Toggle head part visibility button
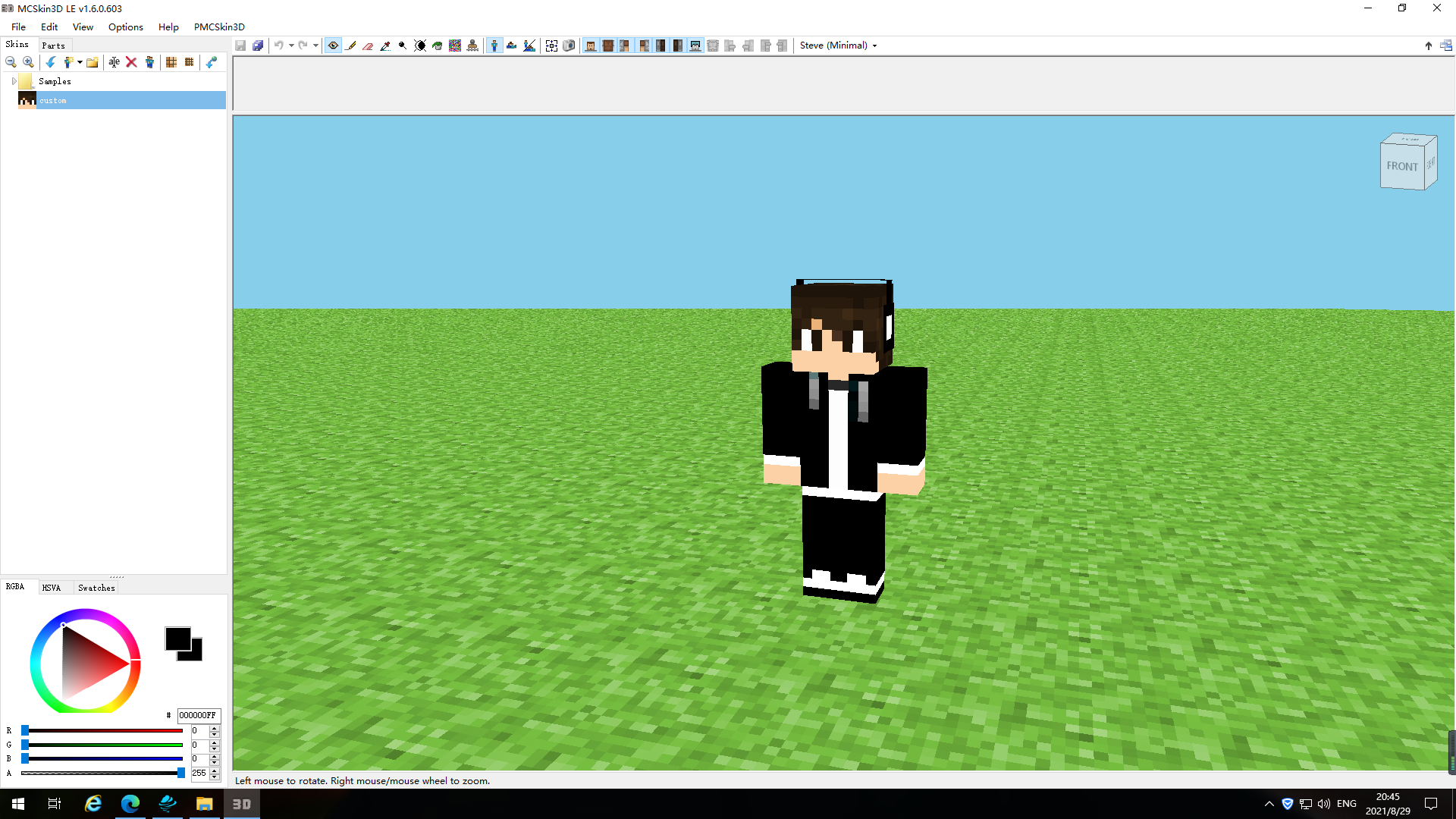 (x=591, y=45)
